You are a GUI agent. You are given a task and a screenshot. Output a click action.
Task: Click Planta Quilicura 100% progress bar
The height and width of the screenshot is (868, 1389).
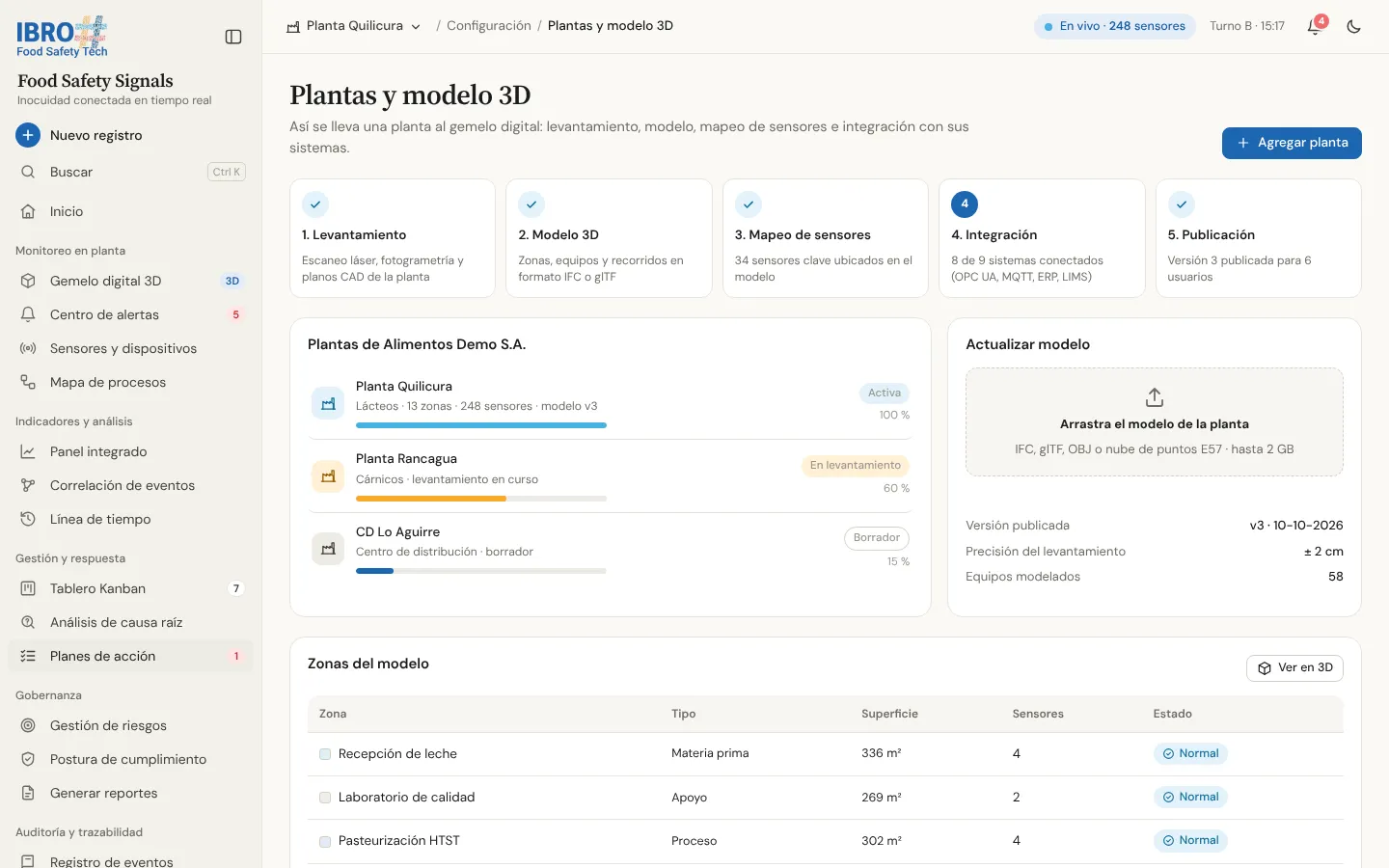481,425
